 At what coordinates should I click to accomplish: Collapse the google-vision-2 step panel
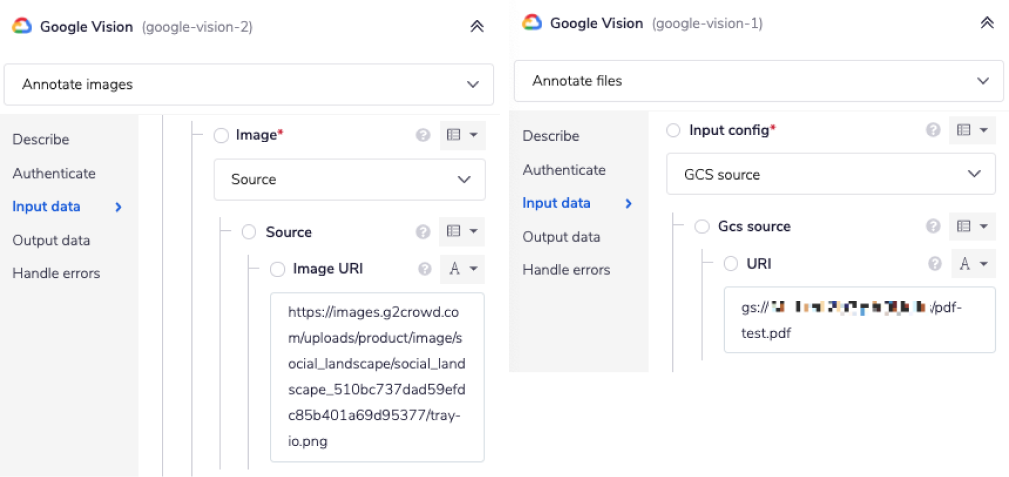[x=477, y=27]
